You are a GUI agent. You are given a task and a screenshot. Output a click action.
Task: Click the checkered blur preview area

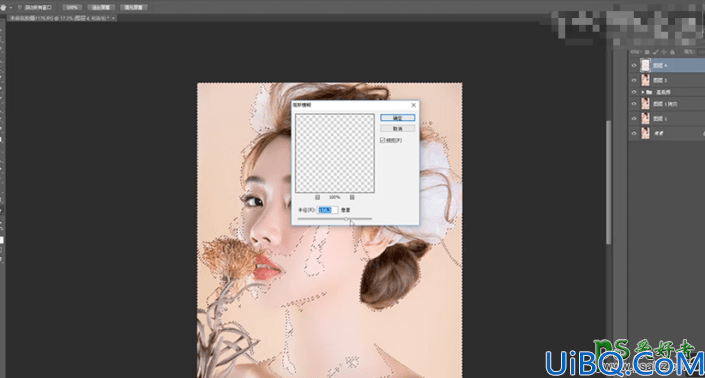tap(335, 153)
